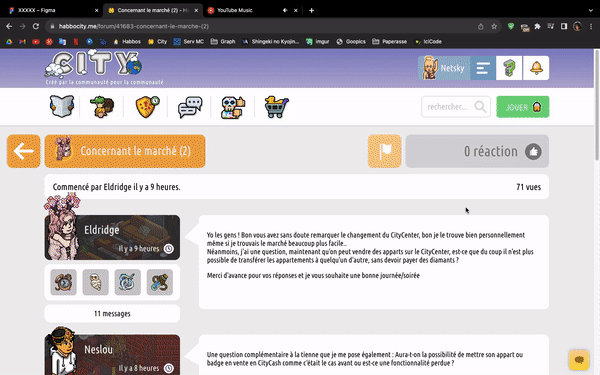Open the shop cart icon
This screenshot has width=600, height=375.
tap(276, 107)
